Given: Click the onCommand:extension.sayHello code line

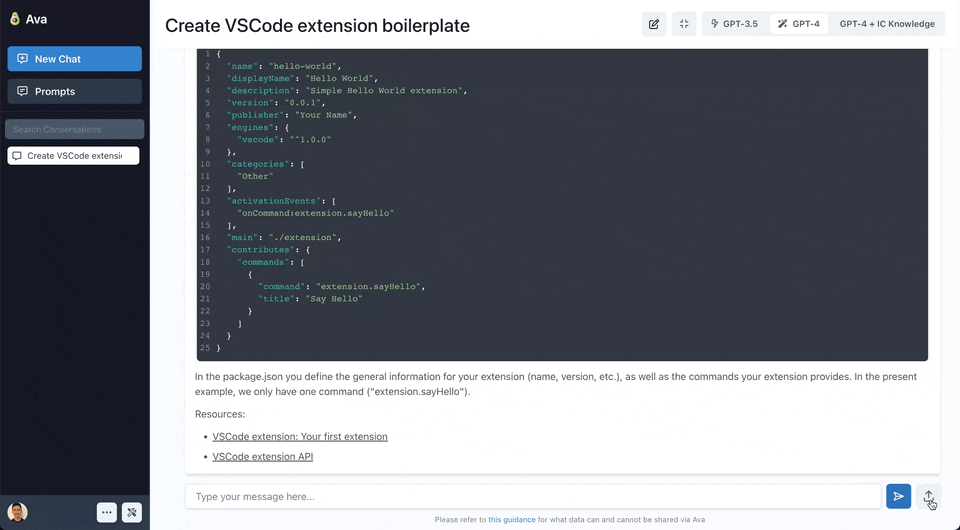Looking at the screenshot, I should pyautogui.click(x=315, y=213).
